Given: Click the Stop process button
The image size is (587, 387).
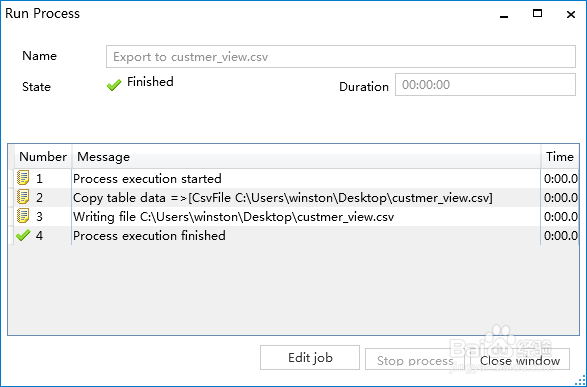Looking at the screenshot, I should [x=415, y=359].
